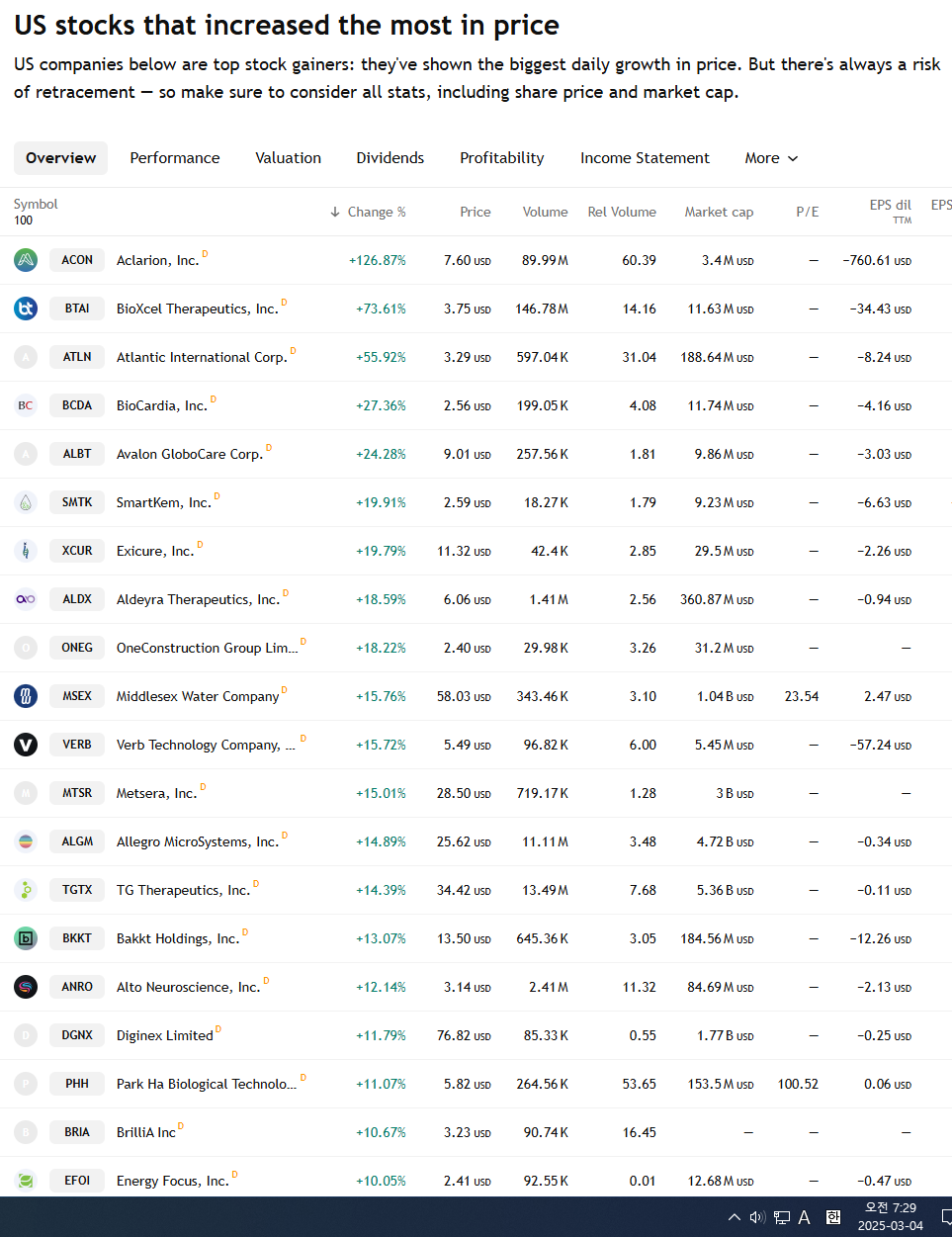Click the MTSR placeholder logo icon
952x1237 pixels.
coord(26,793)
